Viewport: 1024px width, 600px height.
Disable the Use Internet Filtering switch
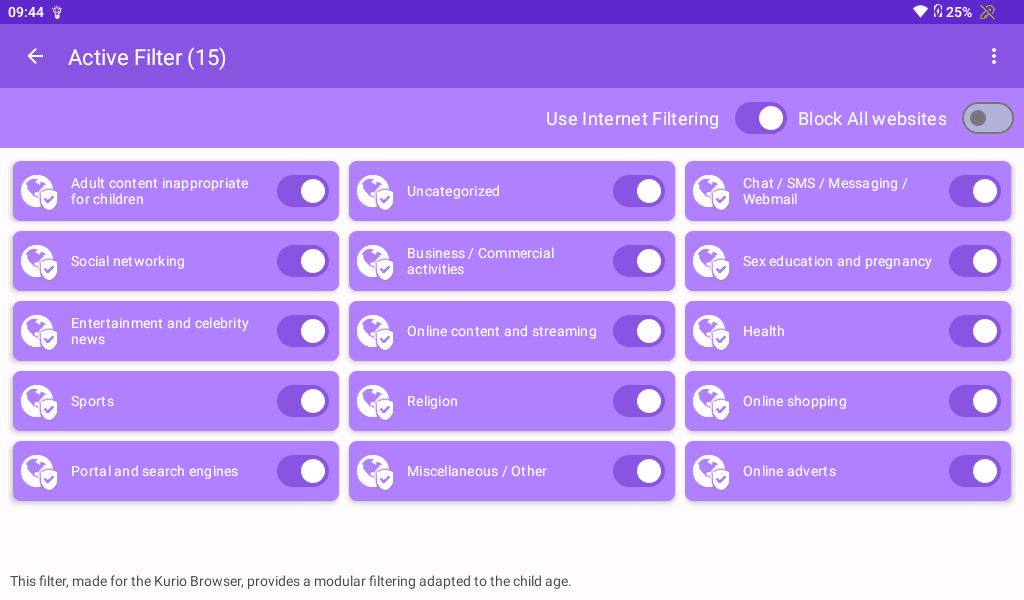point(760,119)
